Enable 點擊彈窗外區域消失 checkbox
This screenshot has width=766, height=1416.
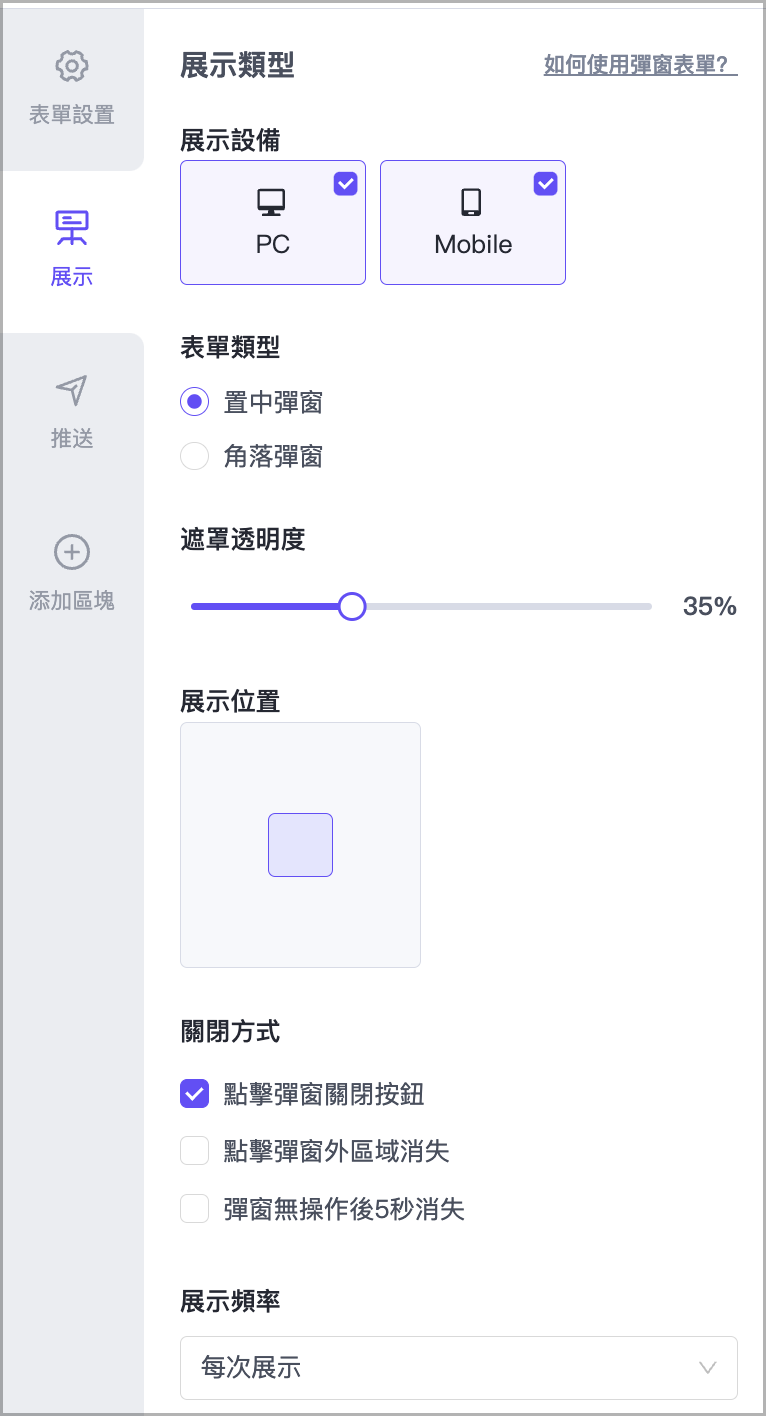pyautogui.click(x=194, y=1152)
